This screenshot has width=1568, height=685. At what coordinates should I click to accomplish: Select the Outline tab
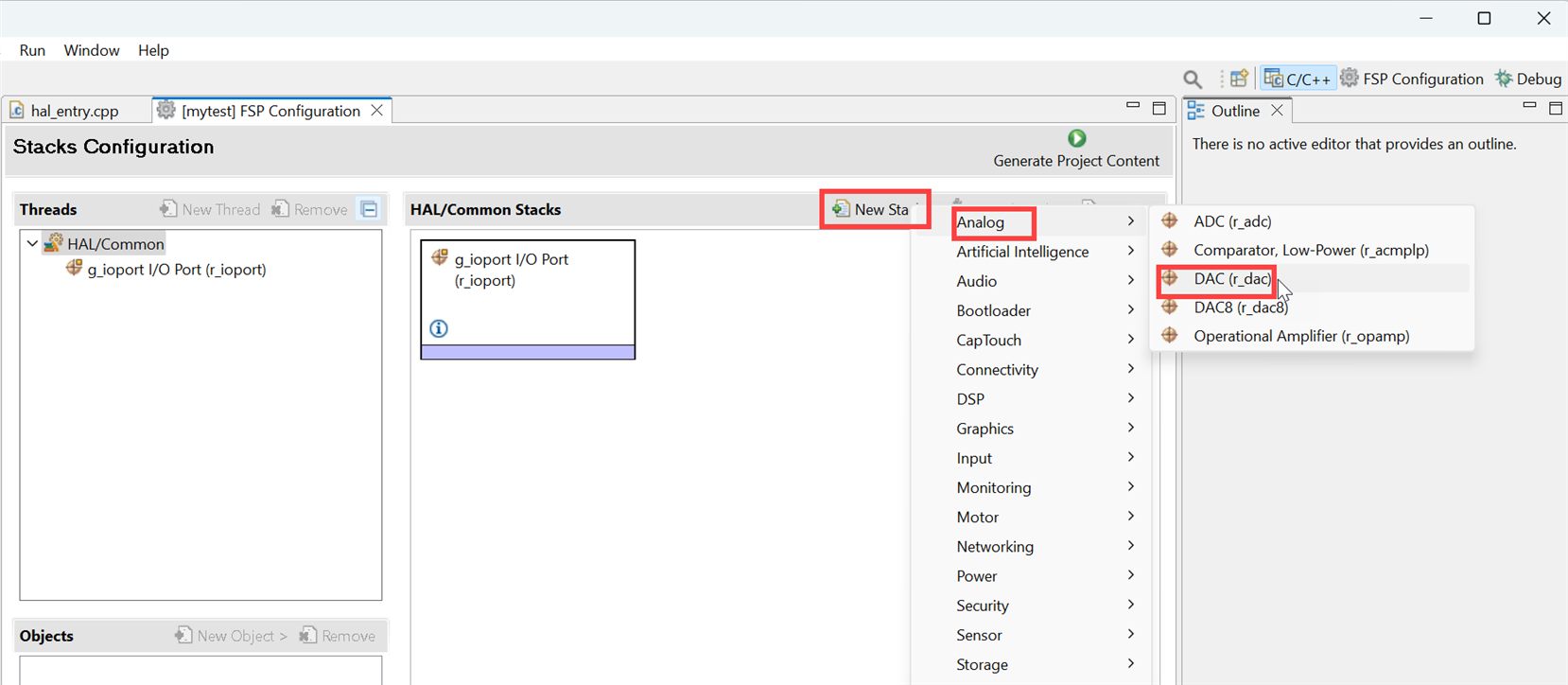[x=1235, y=111]
